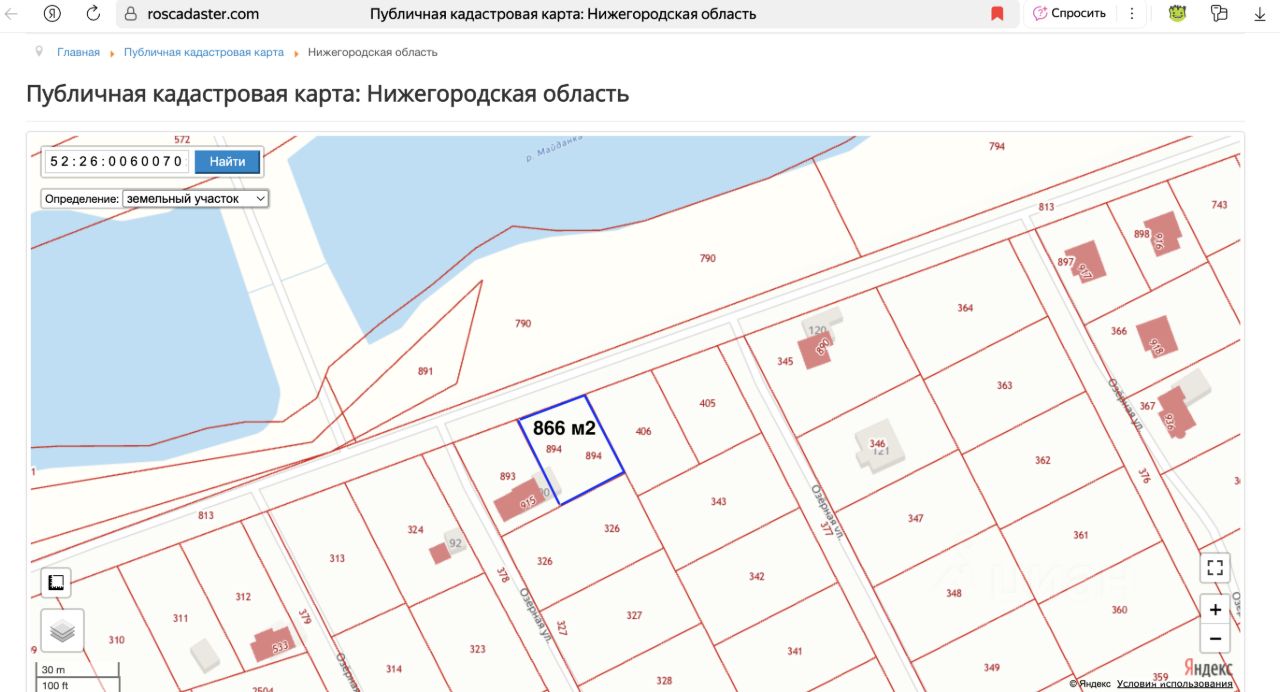Open the земельный участок dropdown
This screenshot has height=692, width=1280.
(x=195, y=199)
